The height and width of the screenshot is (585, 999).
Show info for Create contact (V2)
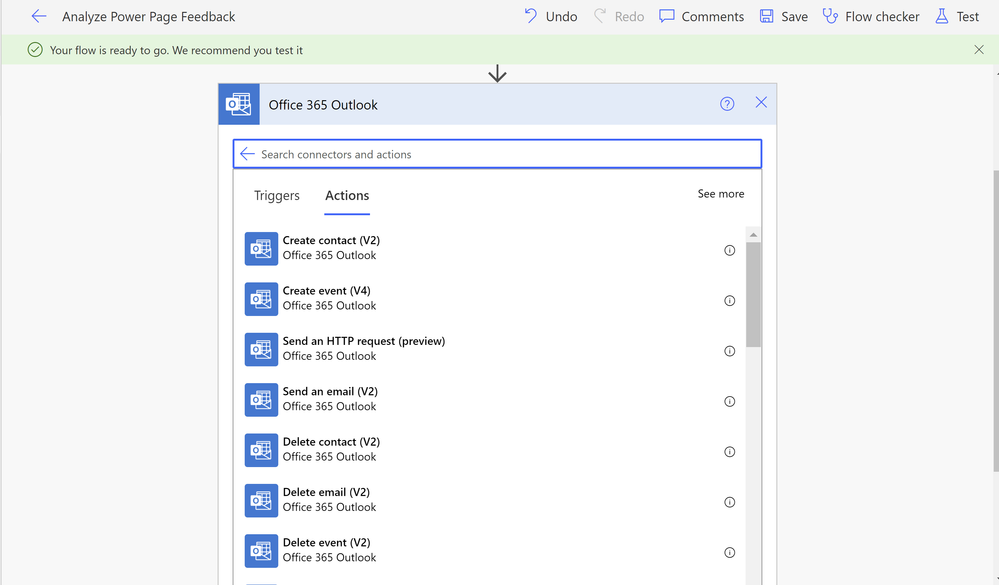pyautogui.click(x=729, y=250)
